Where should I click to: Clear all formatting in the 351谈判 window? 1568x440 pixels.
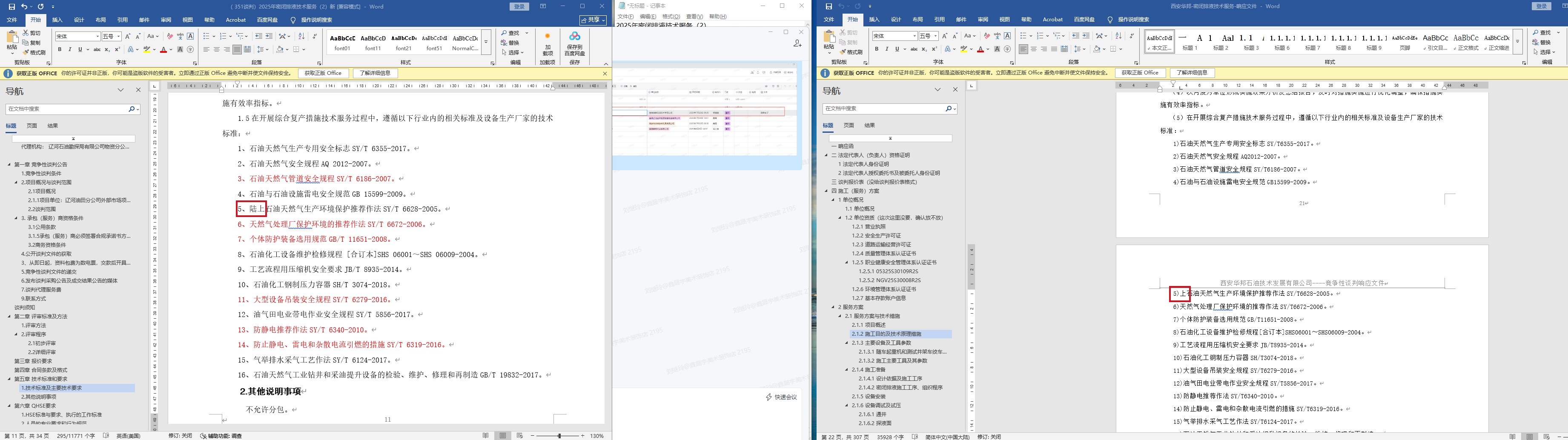[x=170, y=37]
